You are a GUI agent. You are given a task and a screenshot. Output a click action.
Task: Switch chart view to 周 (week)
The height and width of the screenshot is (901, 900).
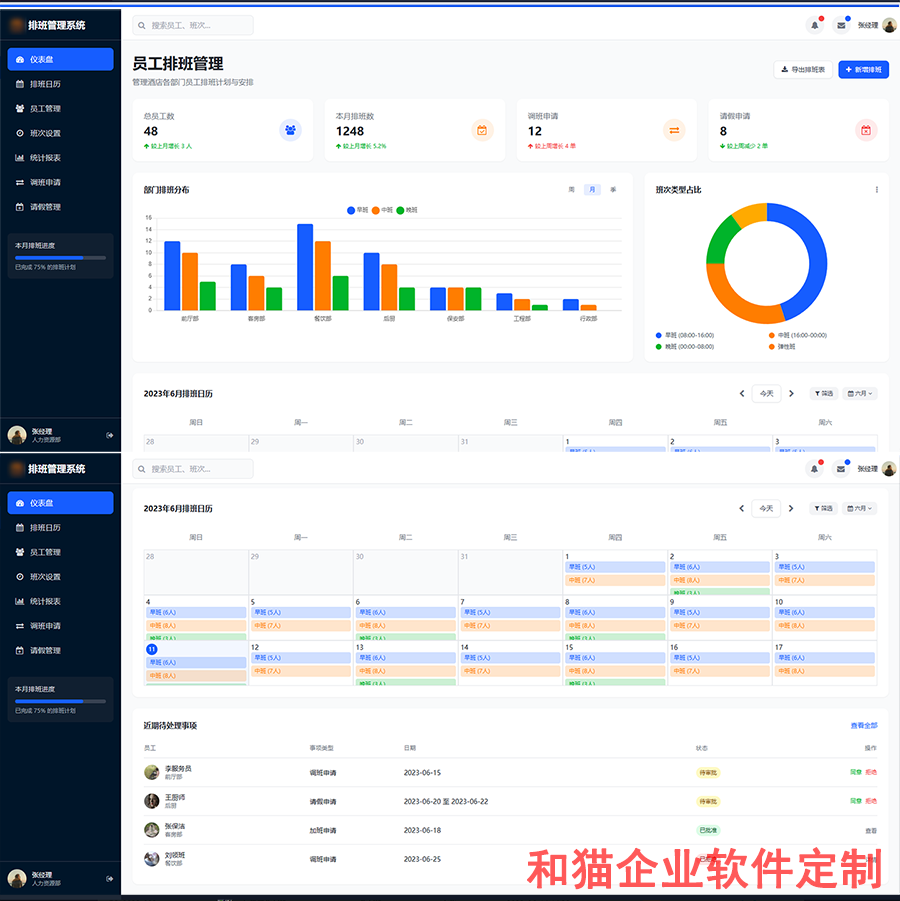tap(570, 190)
